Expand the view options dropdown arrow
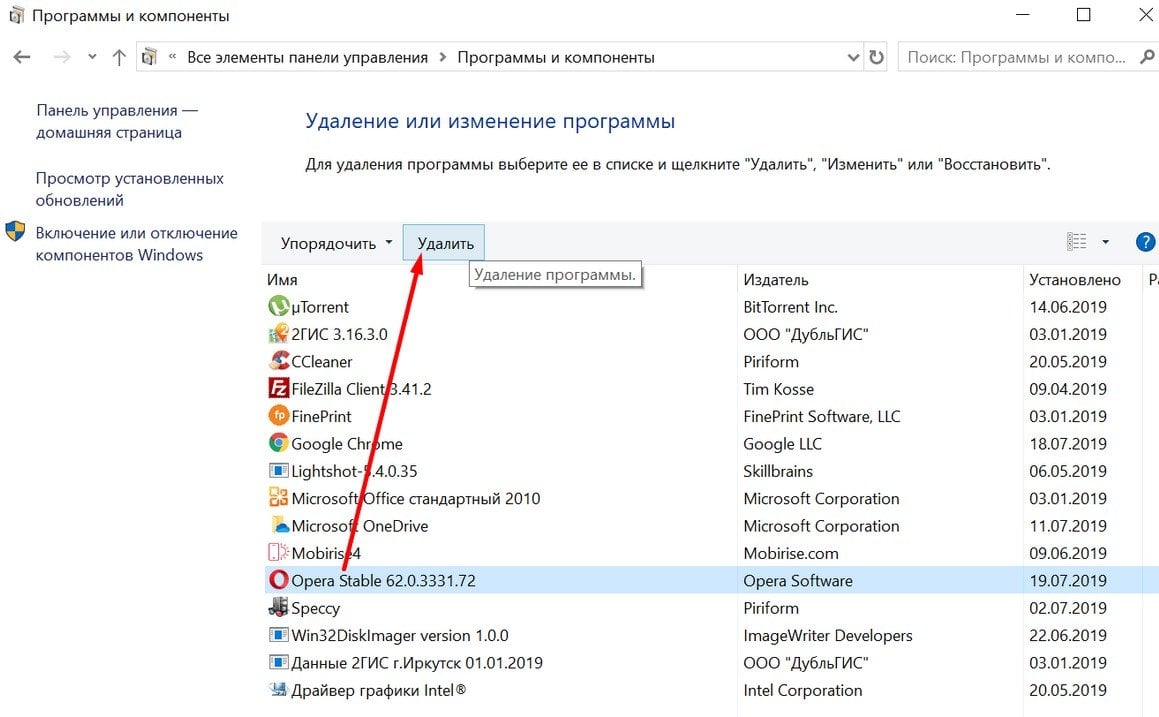 click(x=1106, y=242)
